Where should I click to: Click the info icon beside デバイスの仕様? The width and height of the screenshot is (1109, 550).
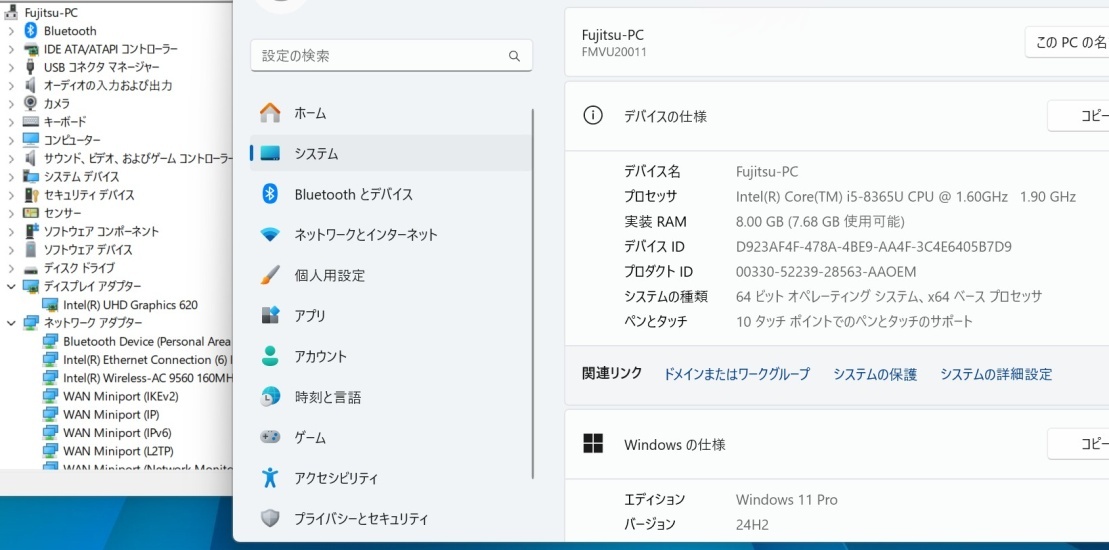coord(592,116)
